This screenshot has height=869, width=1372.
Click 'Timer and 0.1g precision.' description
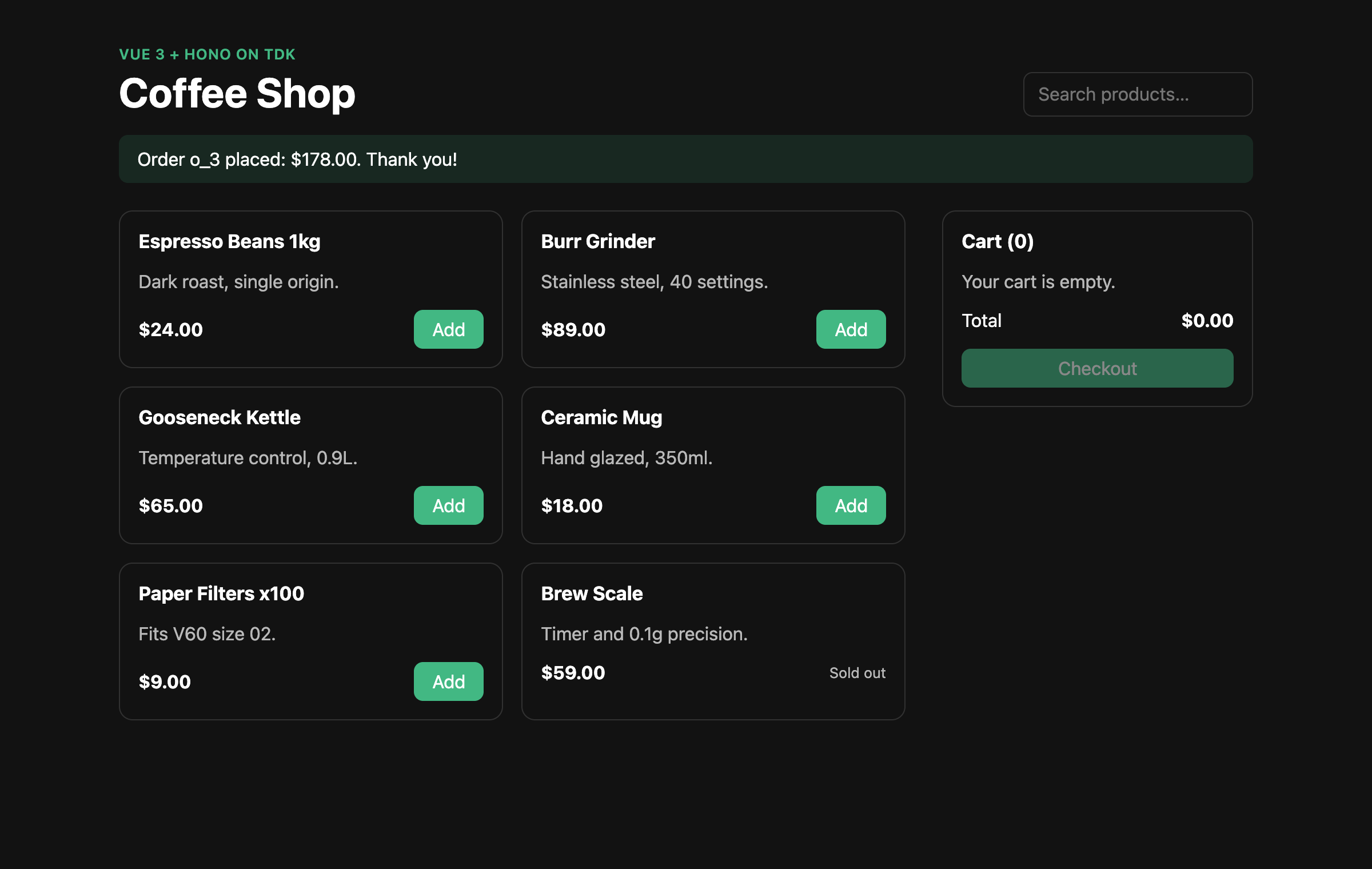point(644,634)
